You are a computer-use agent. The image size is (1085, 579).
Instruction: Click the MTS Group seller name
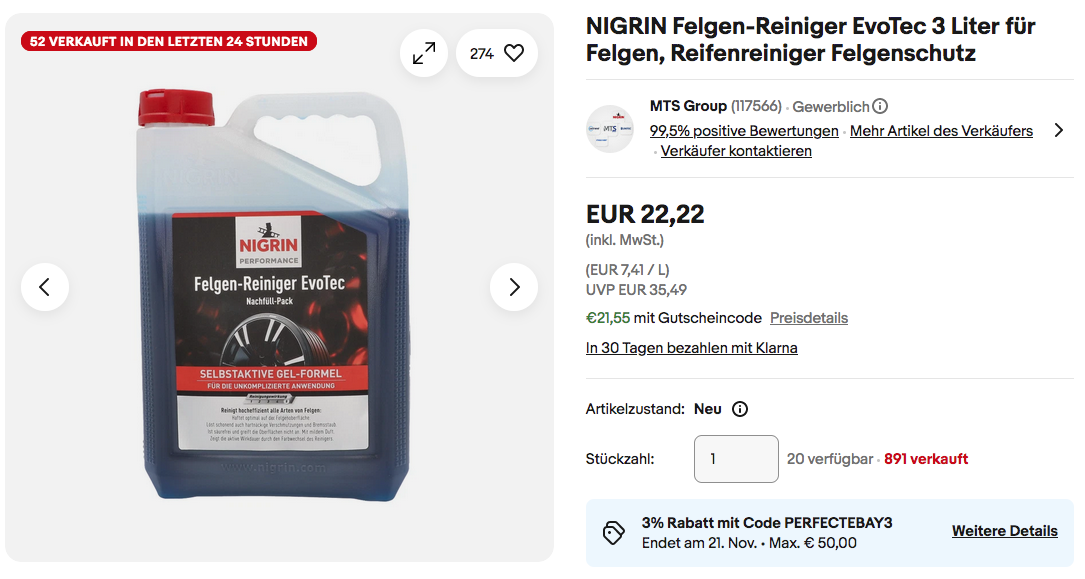coord(688,106)
